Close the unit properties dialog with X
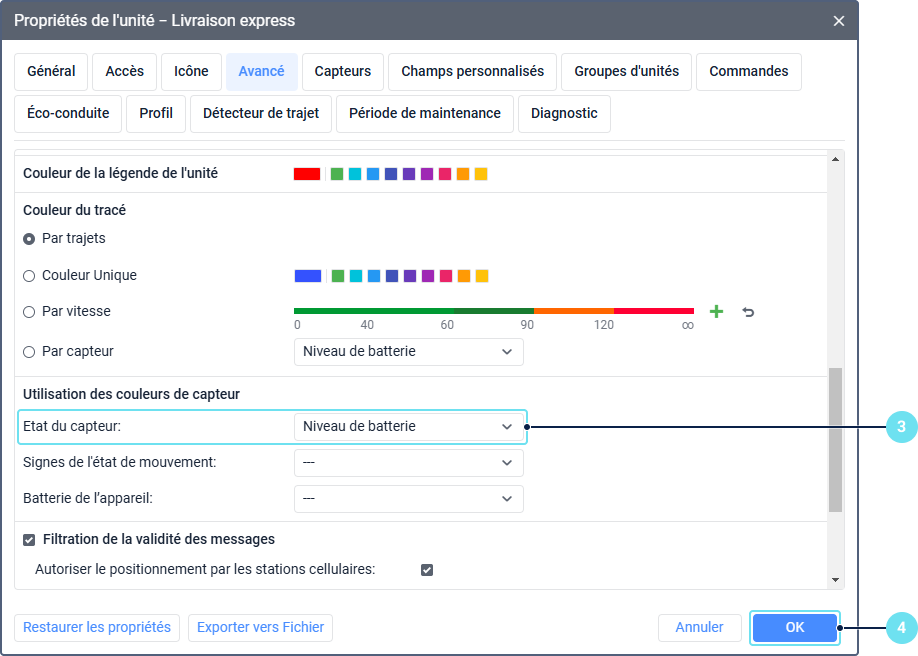 point(839,21)
